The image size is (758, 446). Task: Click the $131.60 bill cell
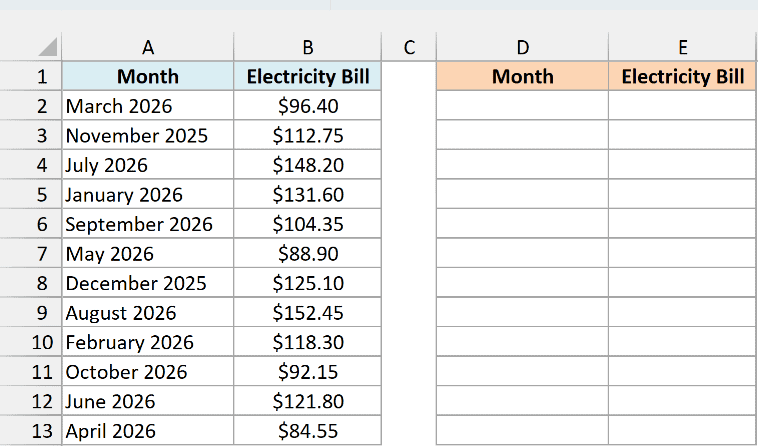coord(307,194)
